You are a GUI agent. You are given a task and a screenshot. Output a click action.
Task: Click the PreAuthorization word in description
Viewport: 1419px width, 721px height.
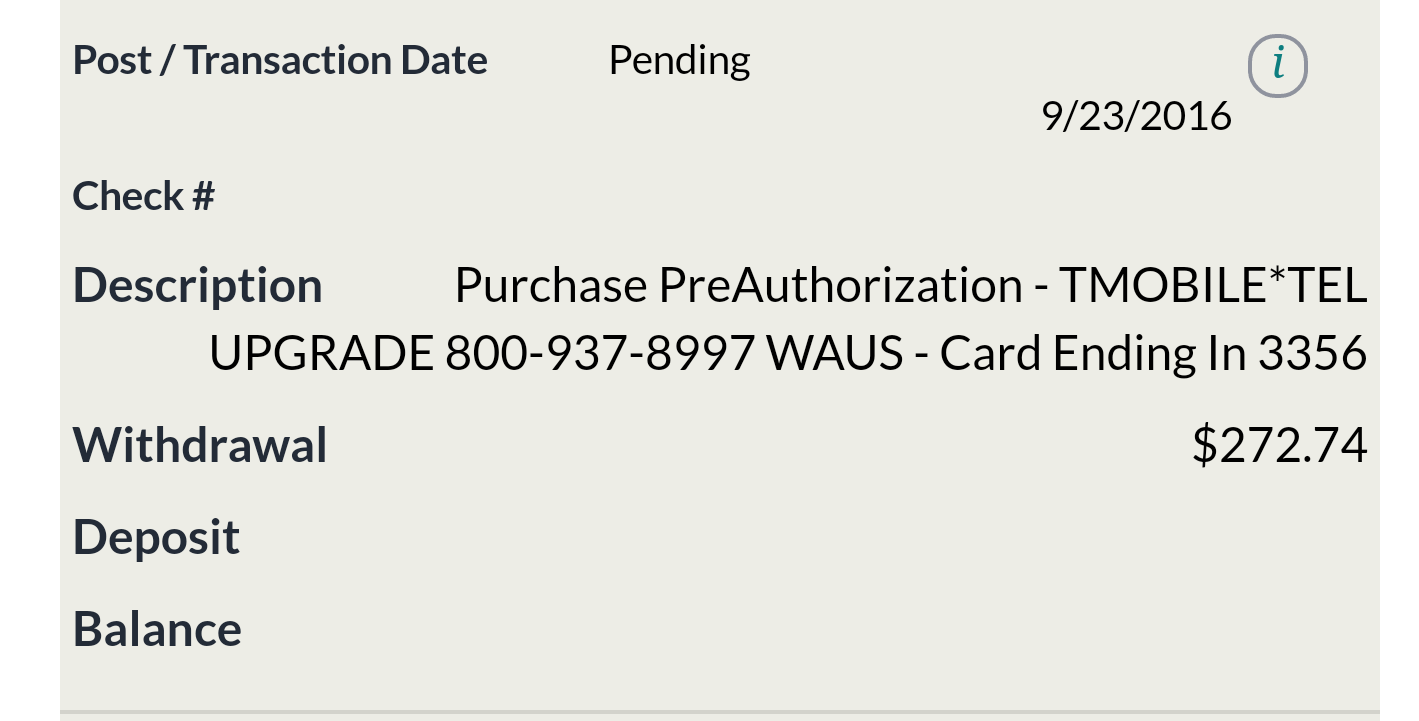pos(840,285)
